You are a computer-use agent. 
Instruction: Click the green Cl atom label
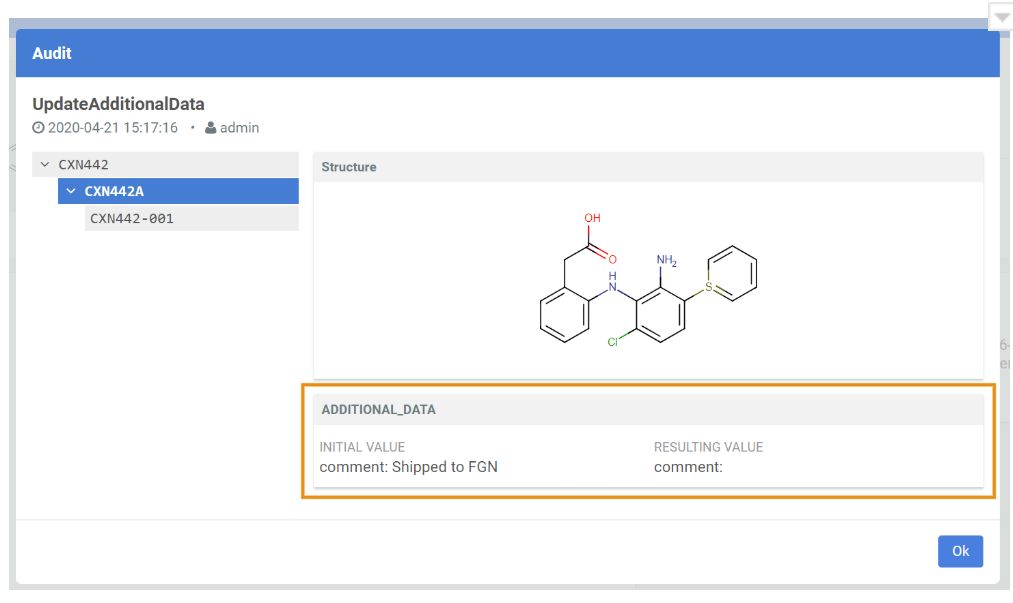click(613, 342)
